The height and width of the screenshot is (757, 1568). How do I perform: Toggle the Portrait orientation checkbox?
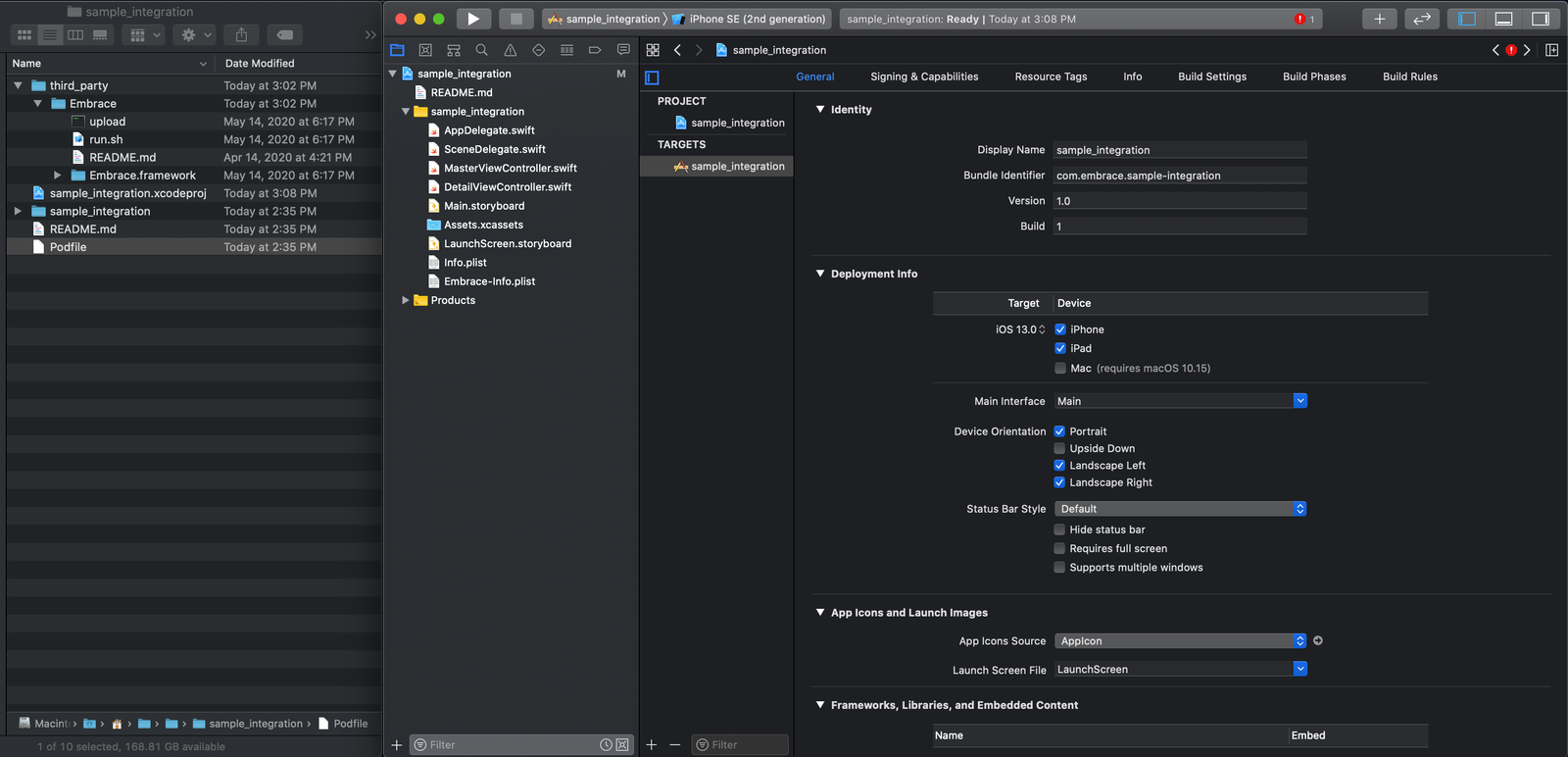1059,431
